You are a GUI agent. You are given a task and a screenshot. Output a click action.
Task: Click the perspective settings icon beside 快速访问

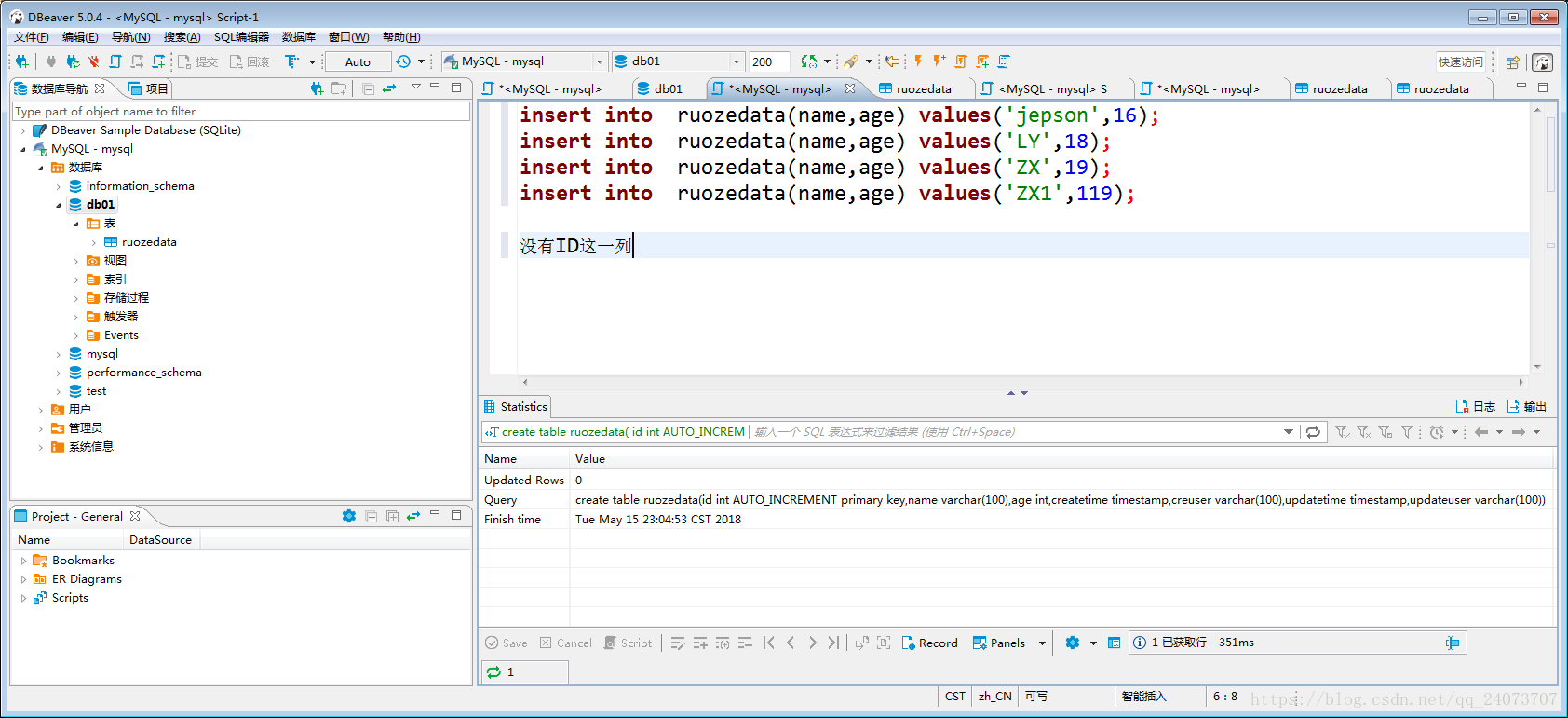pos(1512,62)
